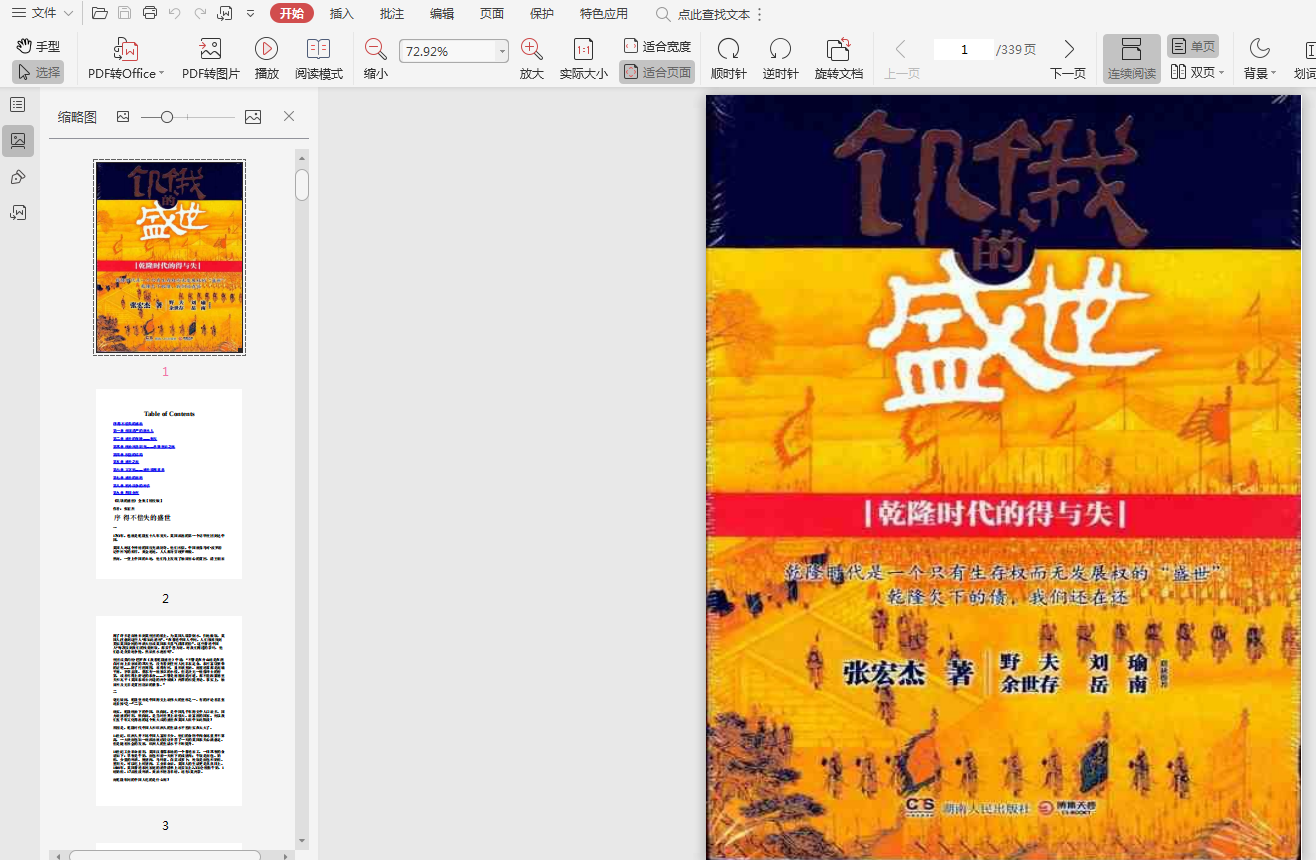This screenshot has width=1316, height=860.
Task: Go to 上一页 previous page
Action: pos(902,59)
